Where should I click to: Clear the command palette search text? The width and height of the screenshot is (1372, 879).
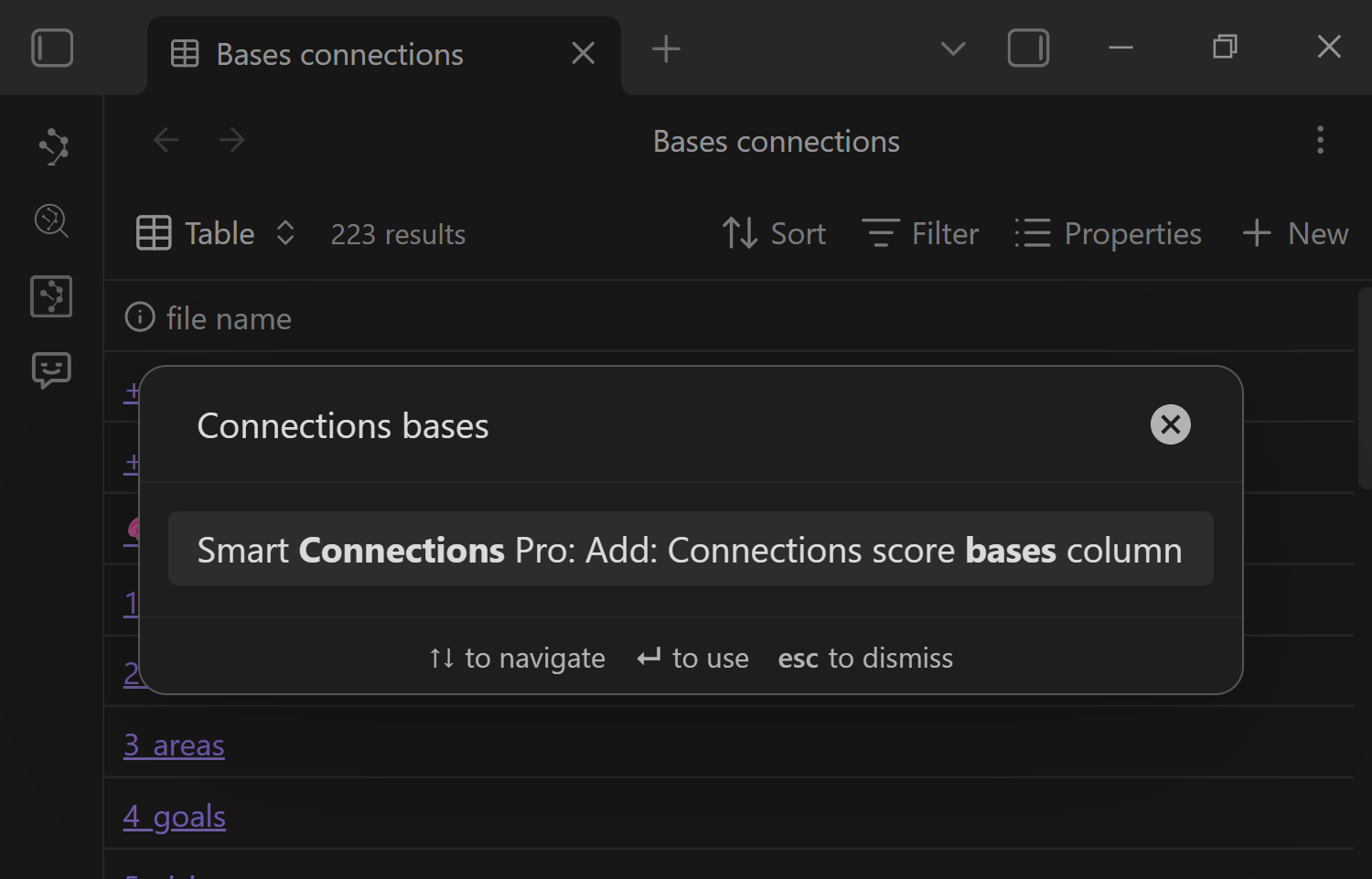pyautogui.click(x=1170, y=424)
